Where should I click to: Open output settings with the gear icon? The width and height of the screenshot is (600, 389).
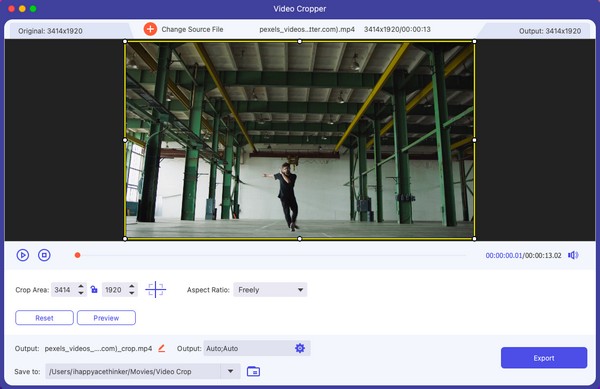click(x=300, y=348)
